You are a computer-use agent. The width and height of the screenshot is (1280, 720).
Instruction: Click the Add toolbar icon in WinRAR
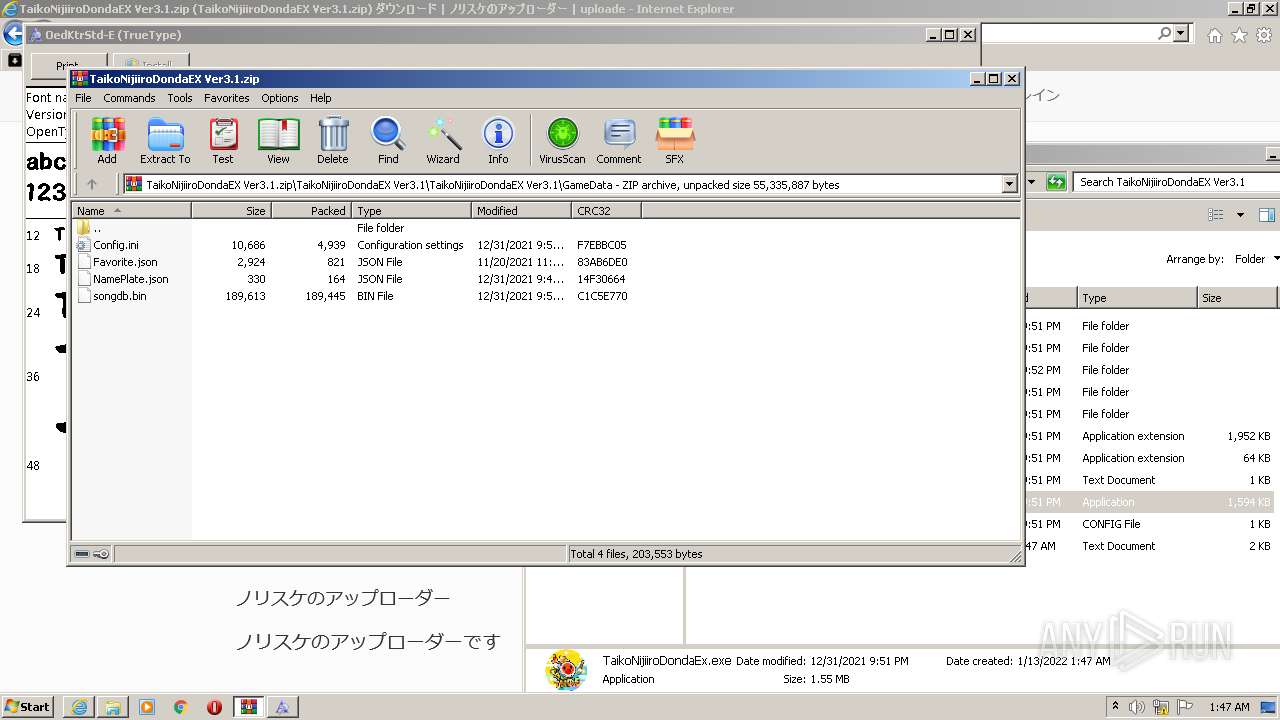click(x=107, y=140)
